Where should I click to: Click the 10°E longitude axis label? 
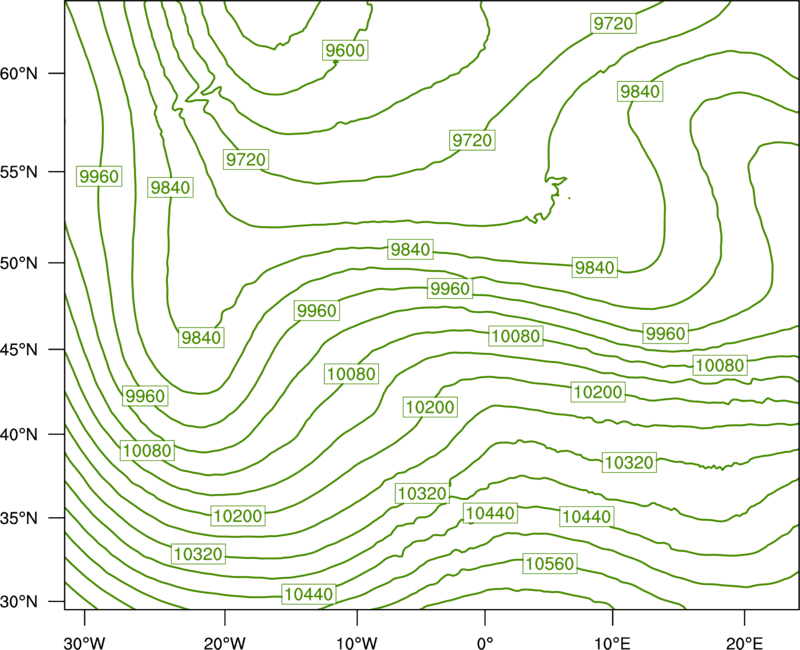point(612,643)
